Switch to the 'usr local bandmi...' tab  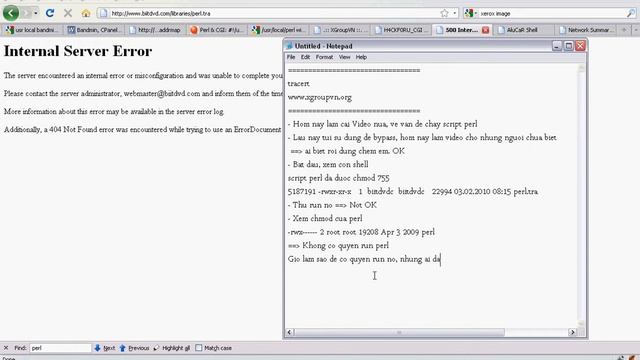[x=32, y=30]
